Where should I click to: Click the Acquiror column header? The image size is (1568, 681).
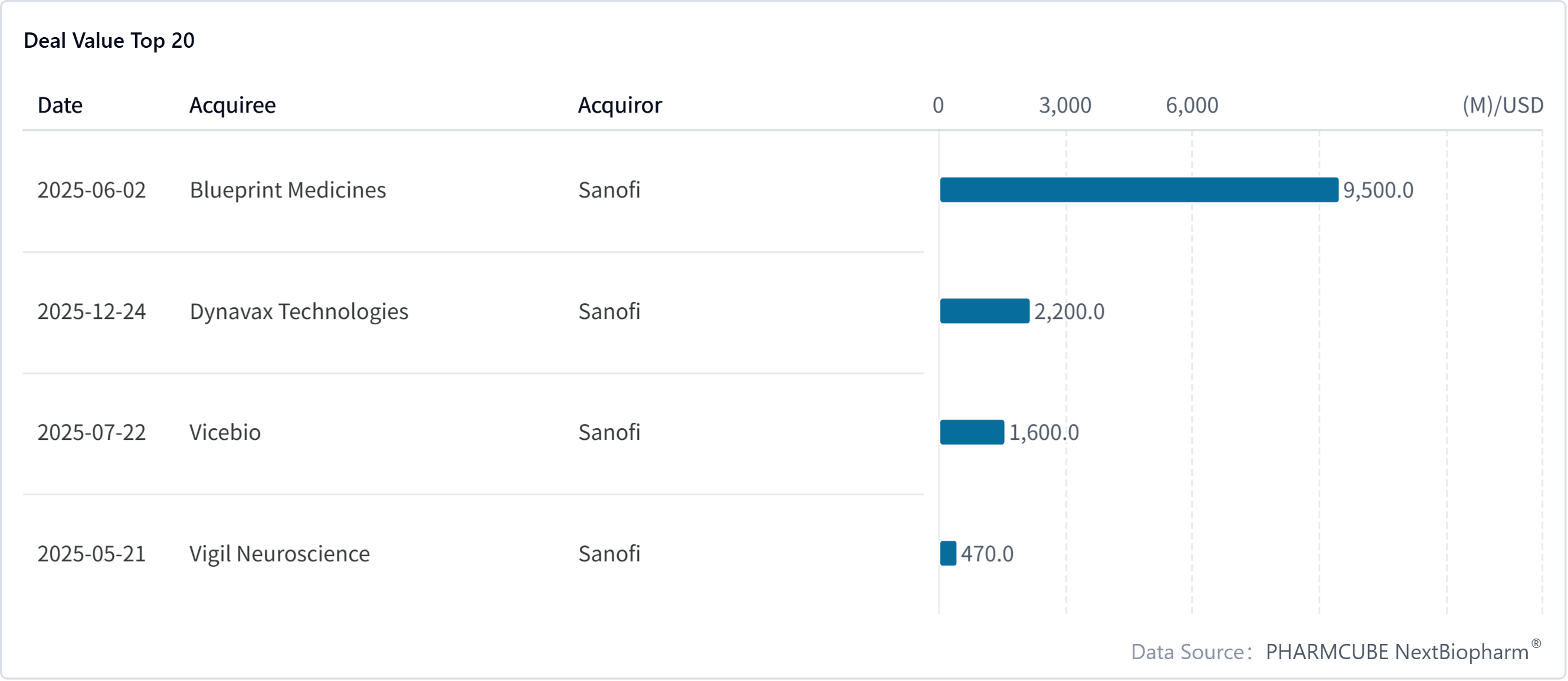pyautogui.click(x=619, y=106)
